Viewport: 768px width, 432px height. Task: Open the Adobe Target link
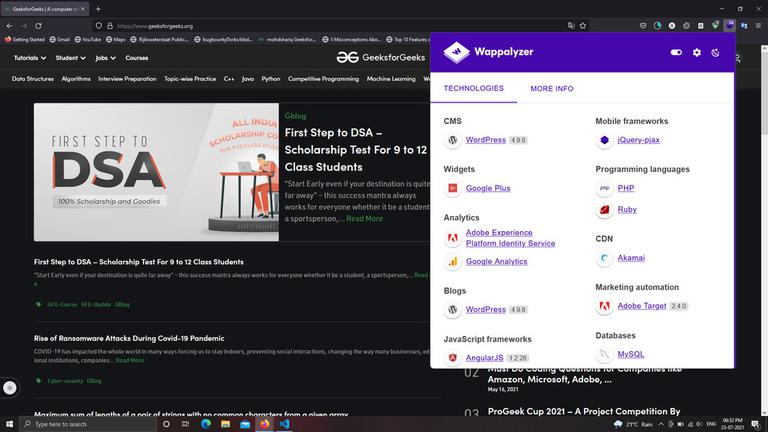[x=642, y=306]
